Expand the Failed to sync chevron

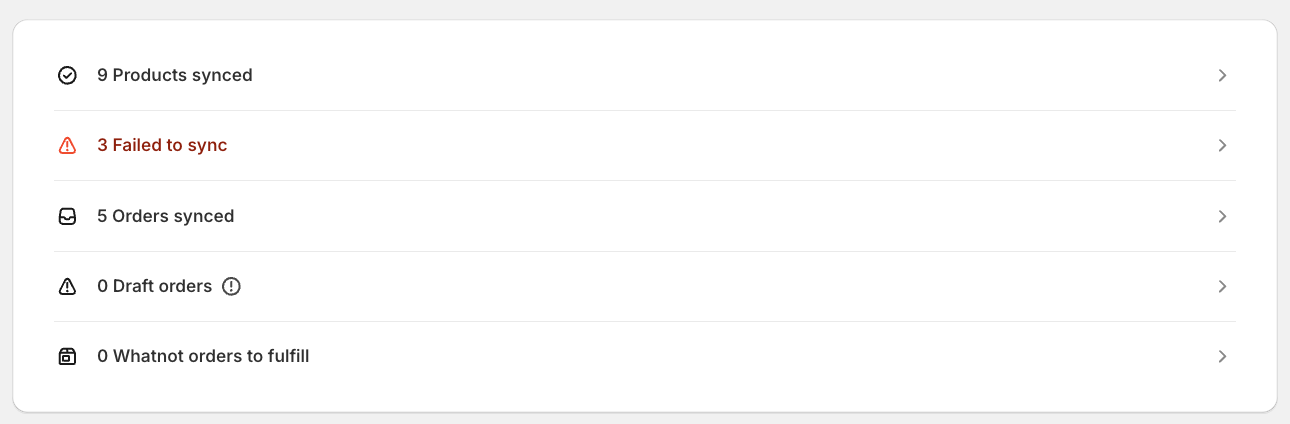(1222, 146)
